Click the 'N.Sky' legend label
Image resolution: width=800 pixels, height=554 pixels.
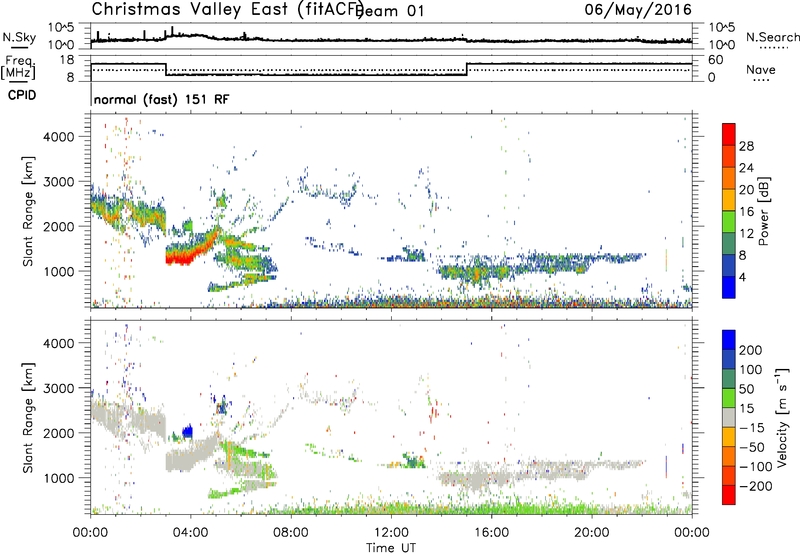click(19, 37)
